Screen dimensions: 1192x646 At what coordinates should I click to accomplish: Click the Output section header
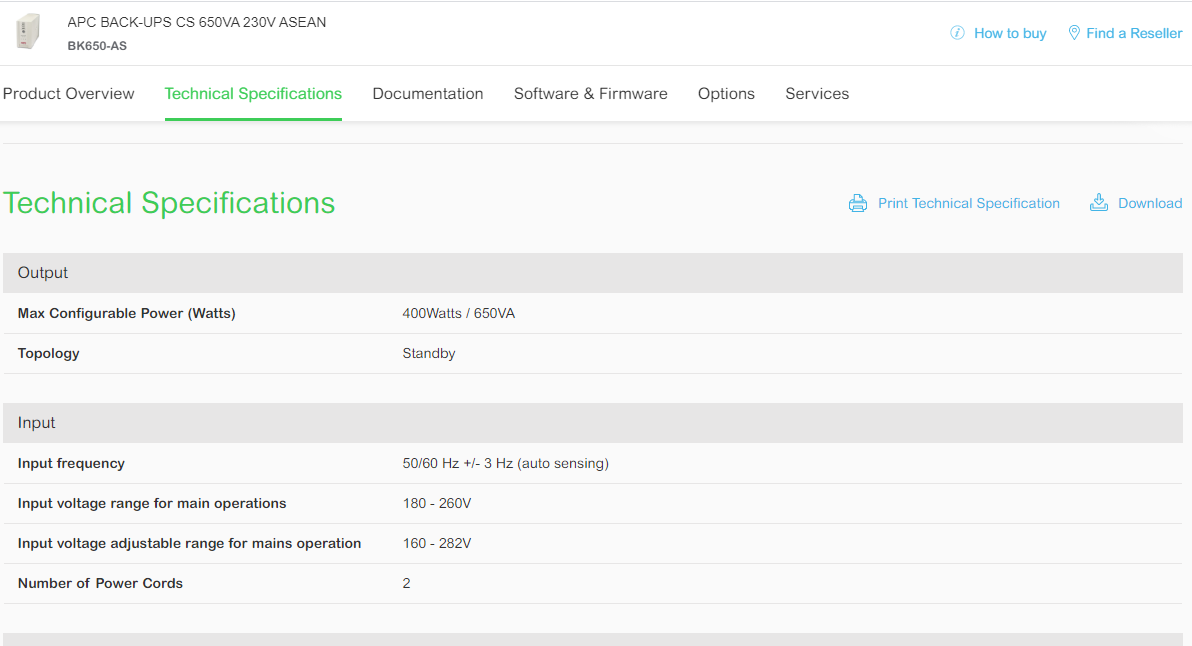click(593, 273)
